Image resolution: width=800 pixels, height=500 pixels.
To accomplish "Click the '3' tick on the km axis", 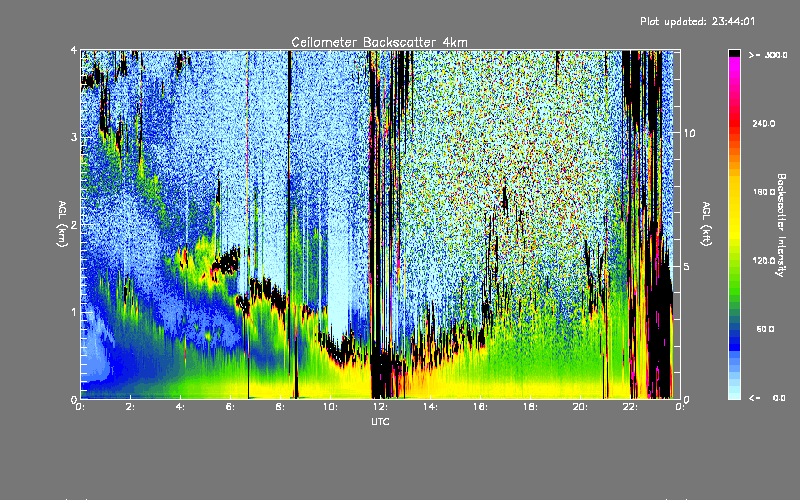I will click(74, 137).
